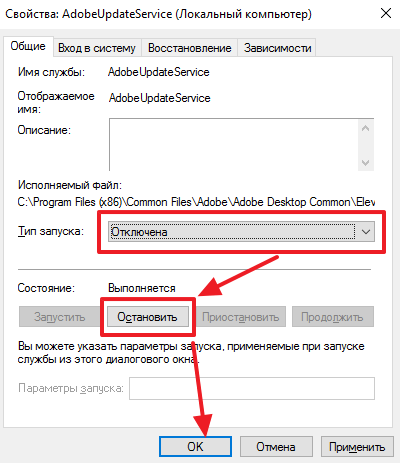Viewport: 400px width, 463px height.
Task: Click the Приостановить button
Action: [x=240, y=317]
